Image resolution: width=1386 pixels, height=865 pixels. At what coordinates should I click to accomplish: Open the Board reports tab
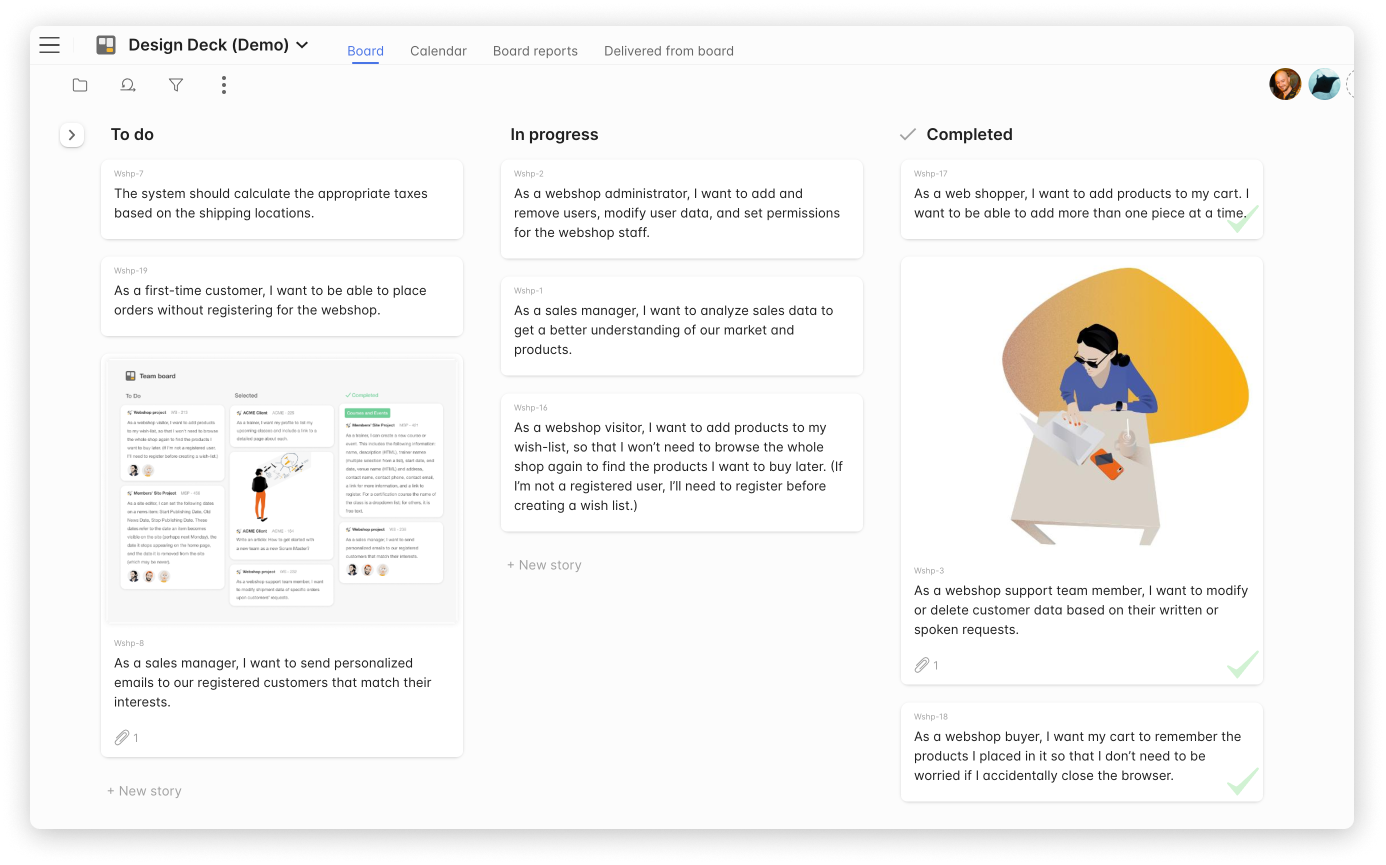[535, 51]
